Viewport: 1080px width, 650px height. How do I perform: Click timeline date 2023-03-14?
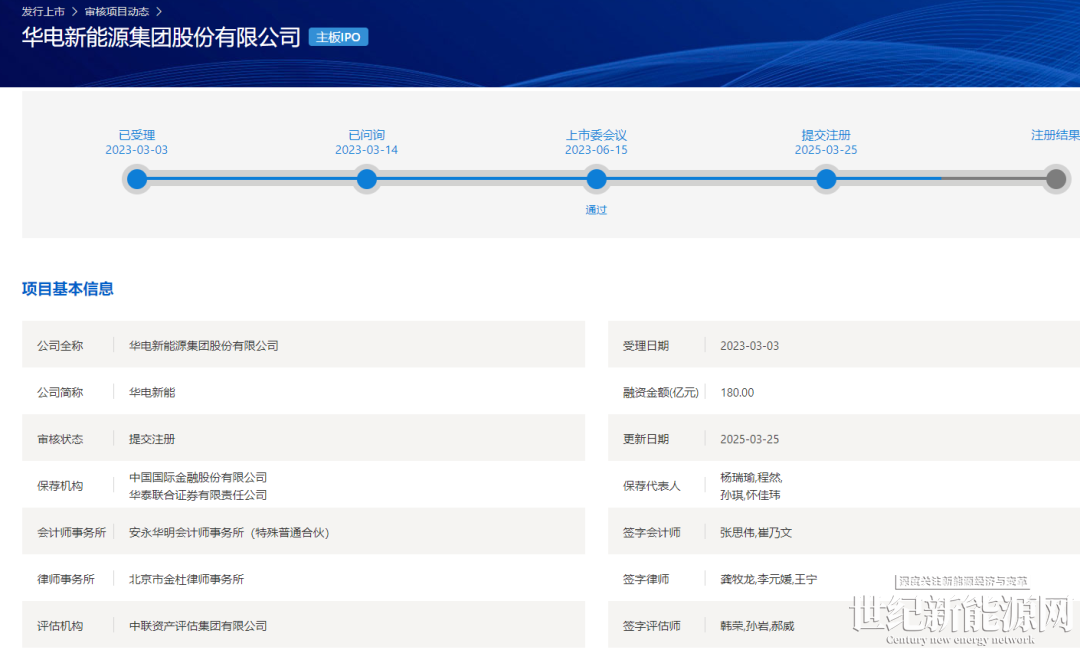coord(366,150)
